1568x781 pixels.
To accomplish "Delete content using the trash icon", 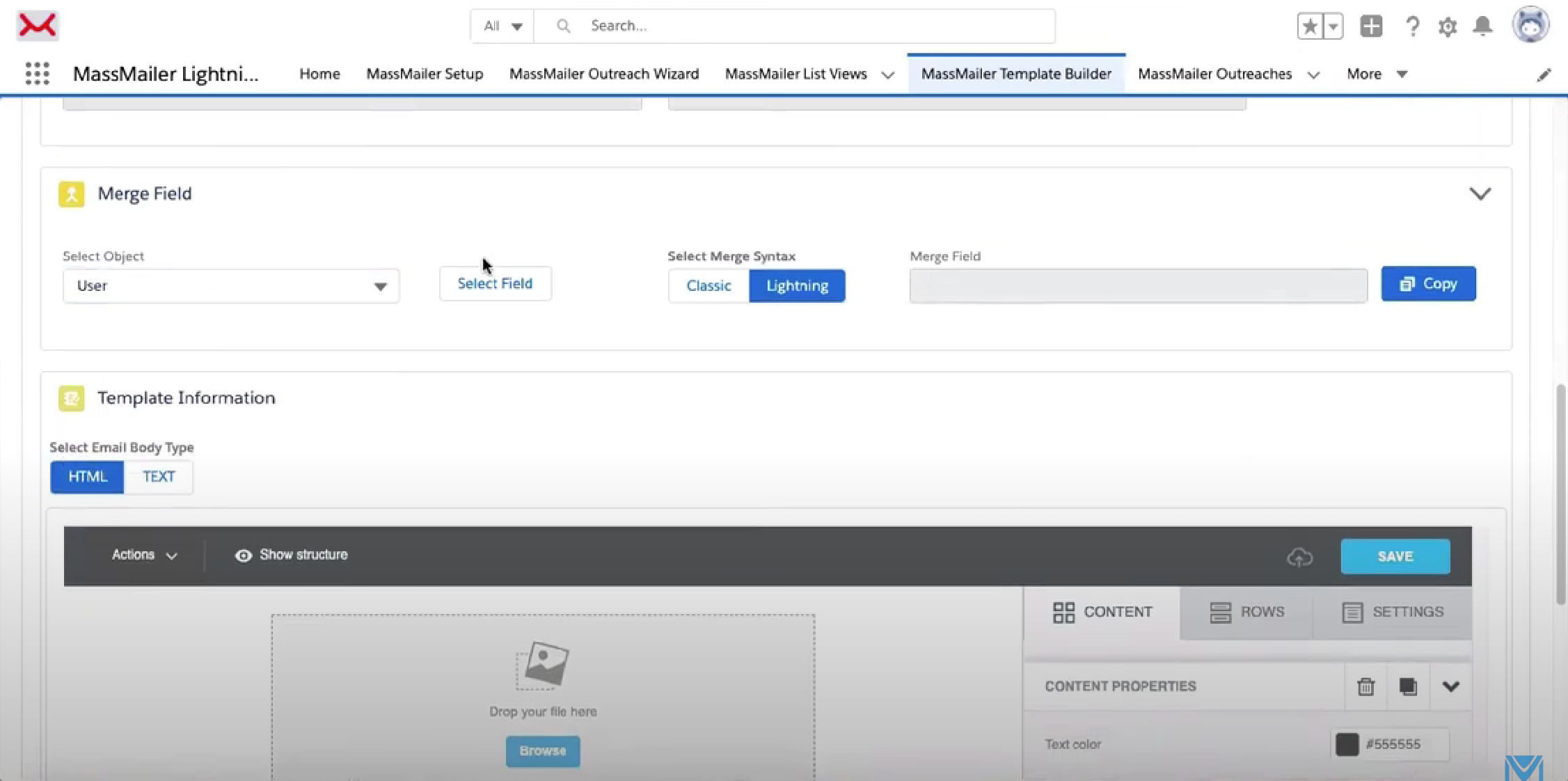I will (1365, 686).
